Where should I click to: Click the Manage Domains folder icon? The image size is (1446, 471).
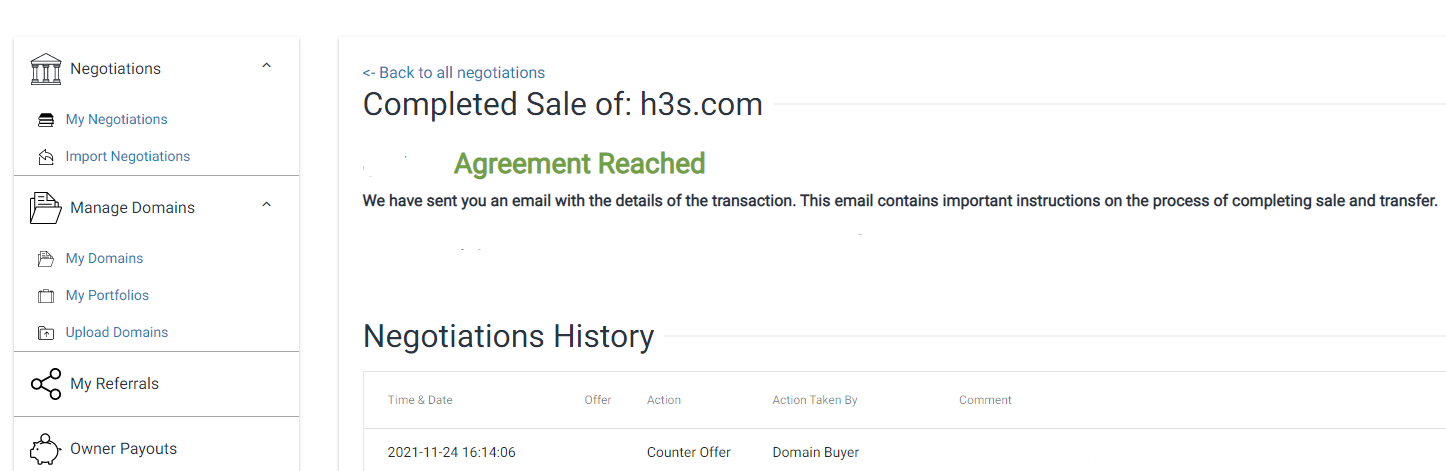coord(46,208)
